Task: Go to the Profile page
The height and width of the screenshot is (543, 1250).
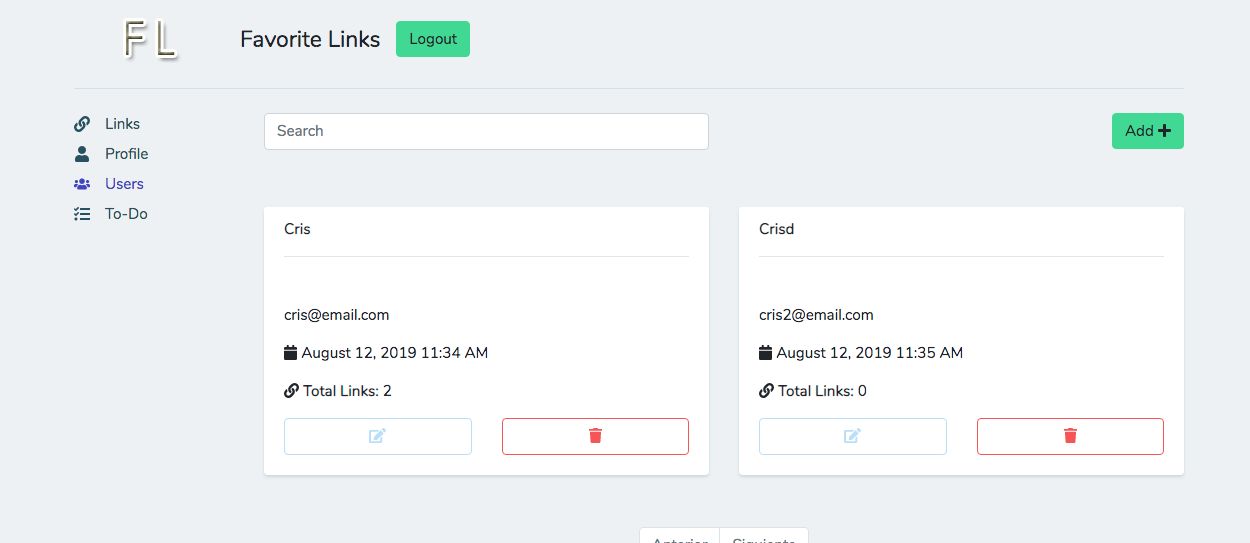Action: [126, 154]
